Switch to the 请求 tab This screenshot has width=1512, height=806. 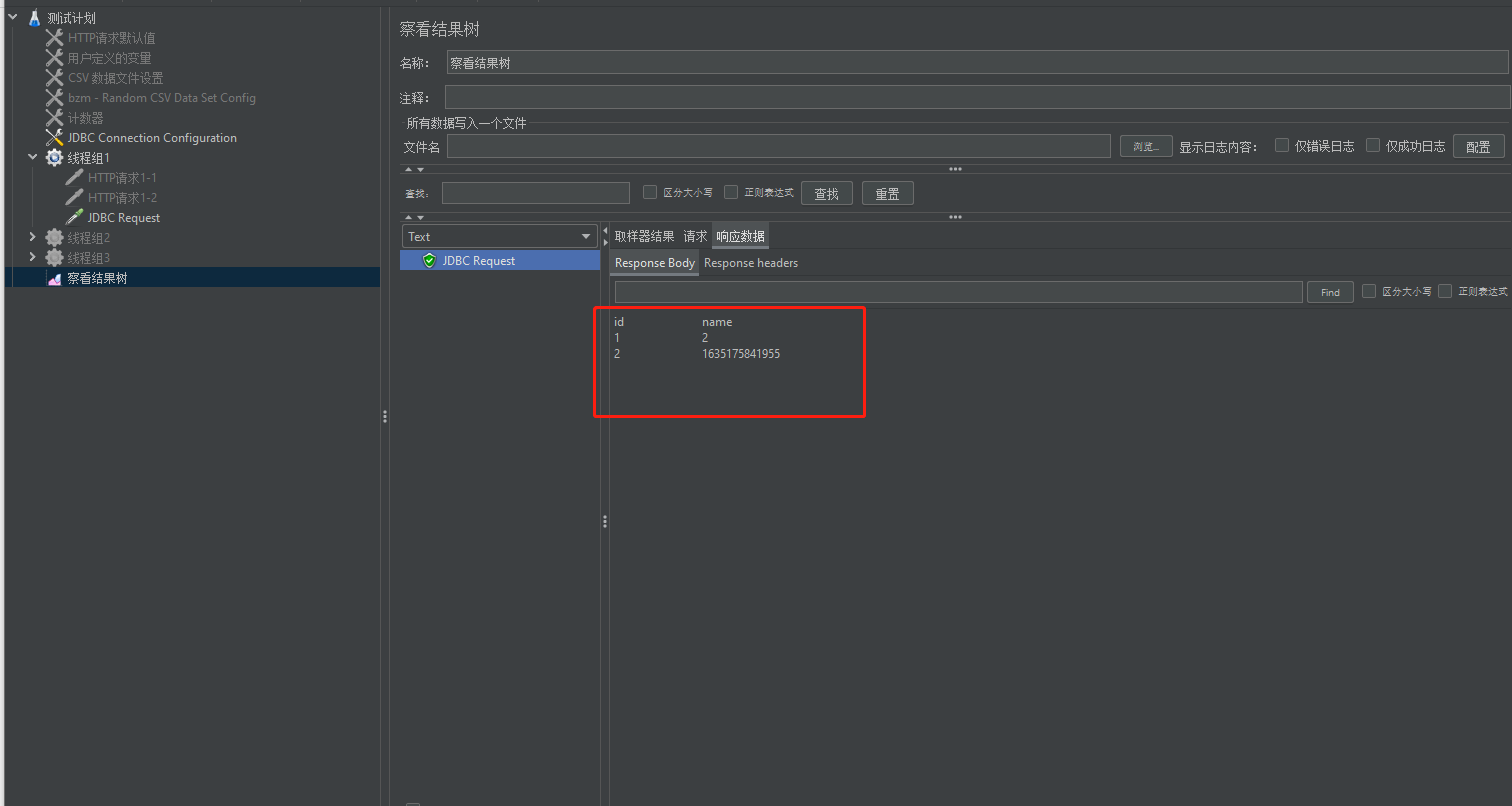point(695,236)
